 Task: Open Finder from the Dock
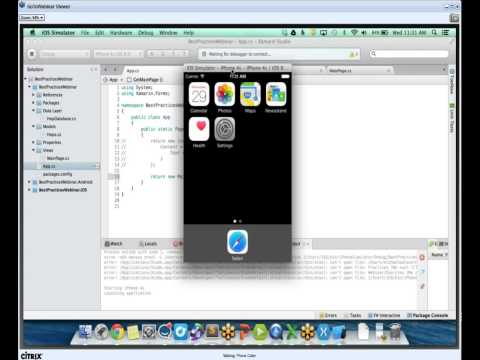pos(85,332)
